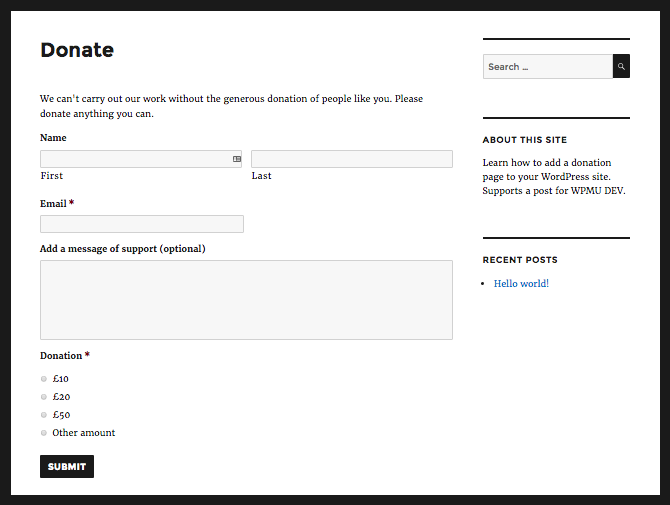Viewport: 670px width, 505px height.
Task: Open the Hello world! post link
Action: (x=521, y=284)
